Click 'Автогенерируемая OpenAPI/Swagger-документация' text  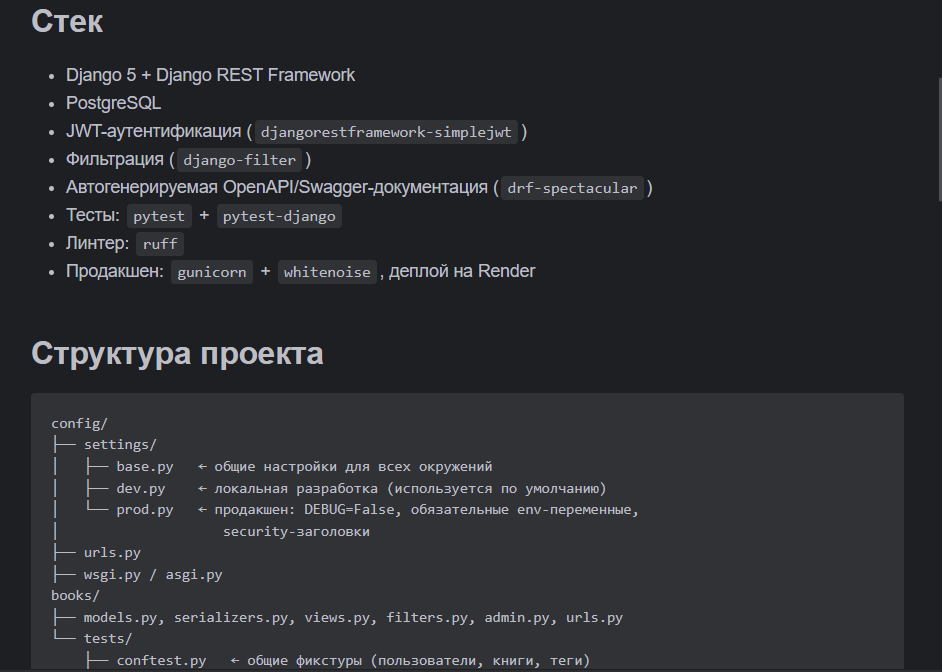coord(277,187)
